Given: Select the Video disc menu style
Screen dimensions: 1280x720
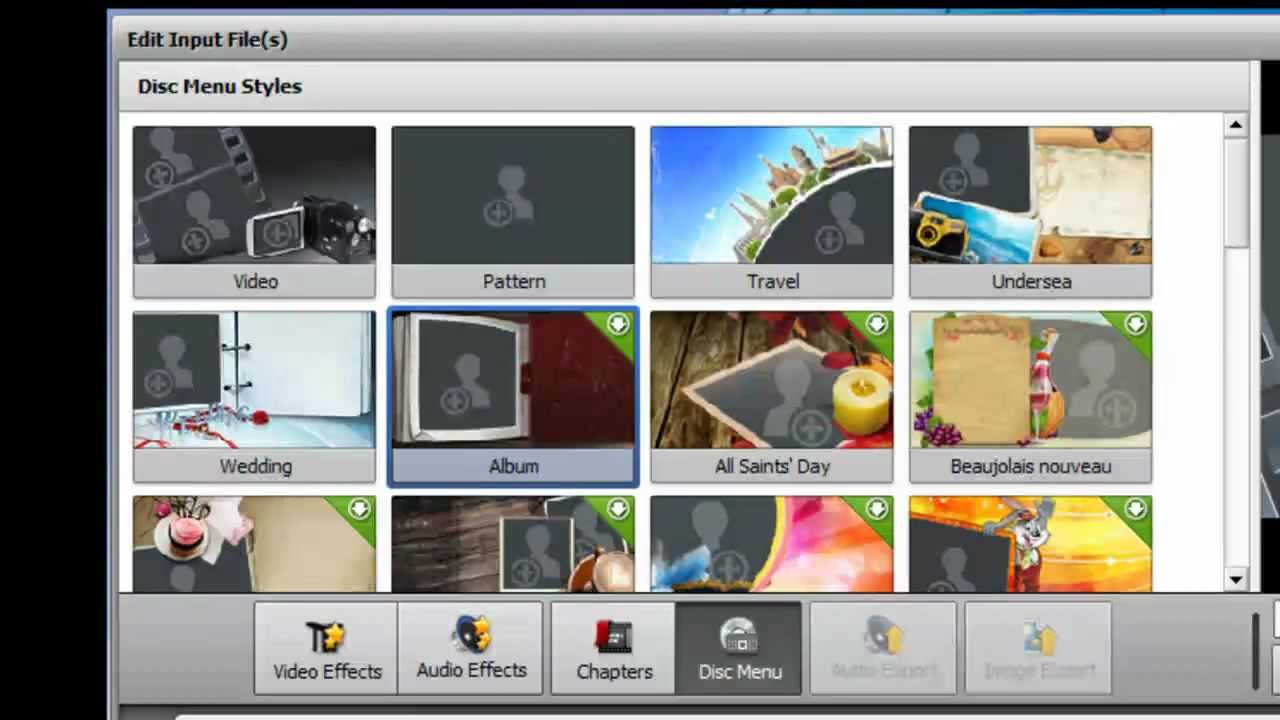Looking at the screenshot, I should point(254,212).
